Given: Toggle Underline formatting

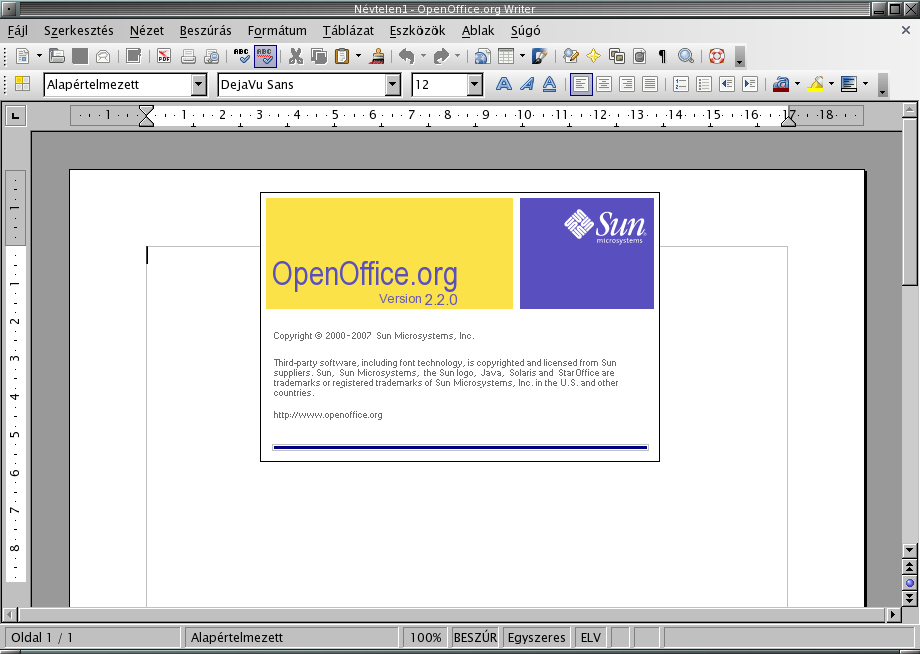Looking at the screenshot, I should tap(549, 84).
